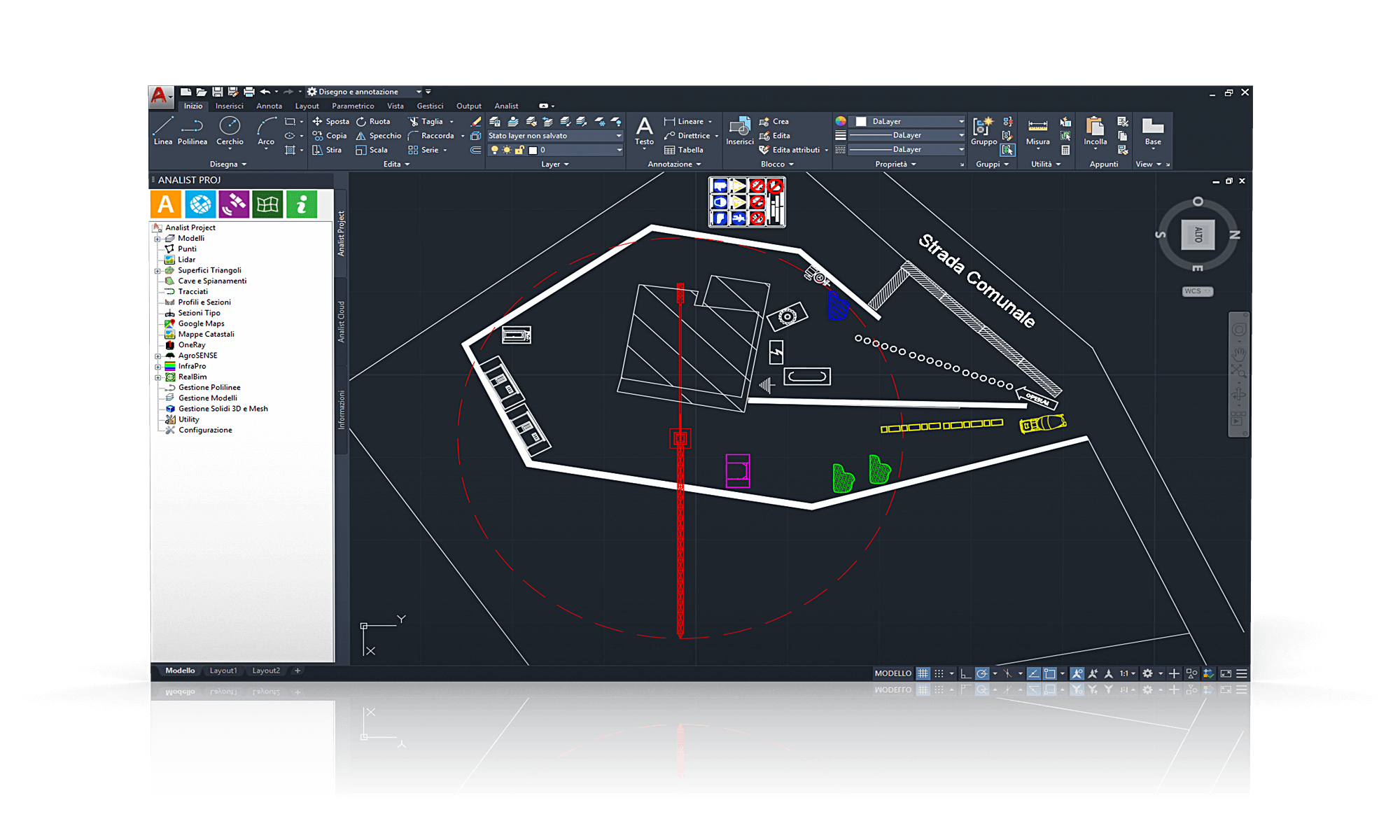Click the Sposta move tool

[330, 121]
